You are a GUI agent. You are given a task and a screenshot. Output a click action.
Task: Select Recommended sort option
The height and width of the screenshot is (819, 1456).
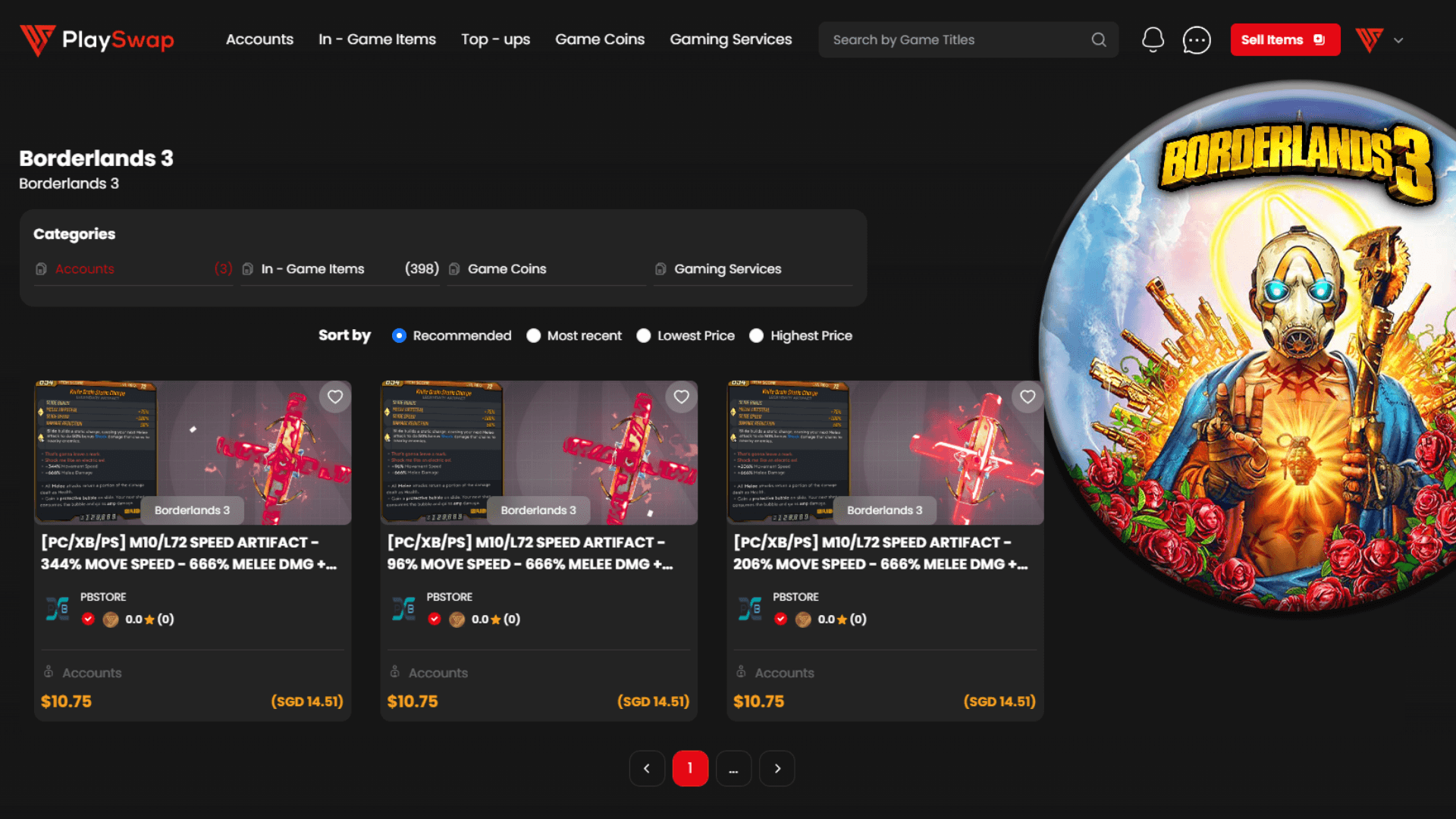point(399,335)
